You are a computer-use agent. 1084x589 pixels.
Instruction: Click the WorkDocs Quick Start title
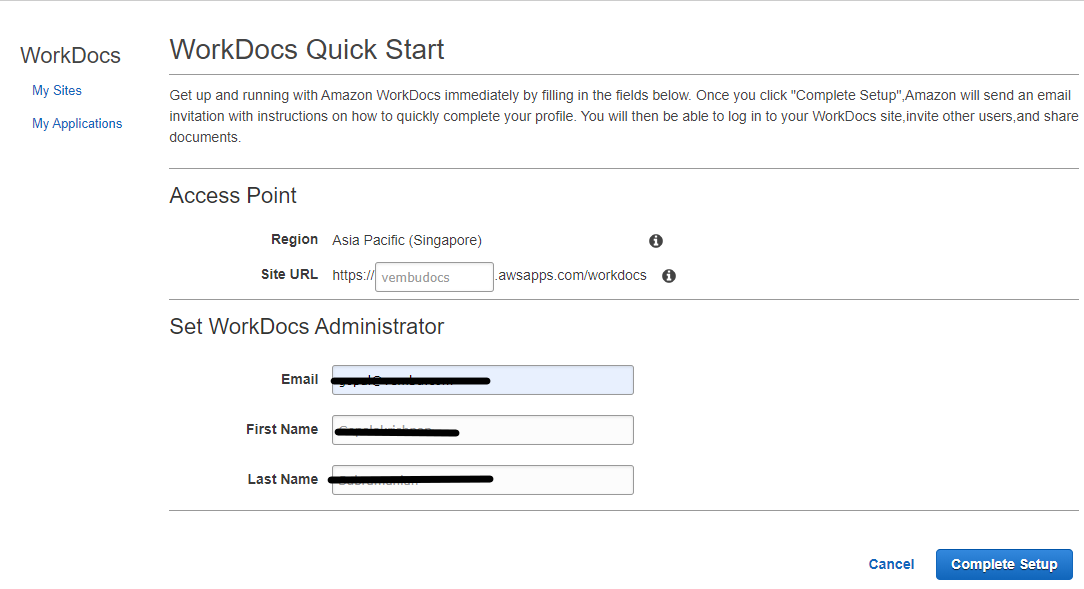[x=307, y=50]
